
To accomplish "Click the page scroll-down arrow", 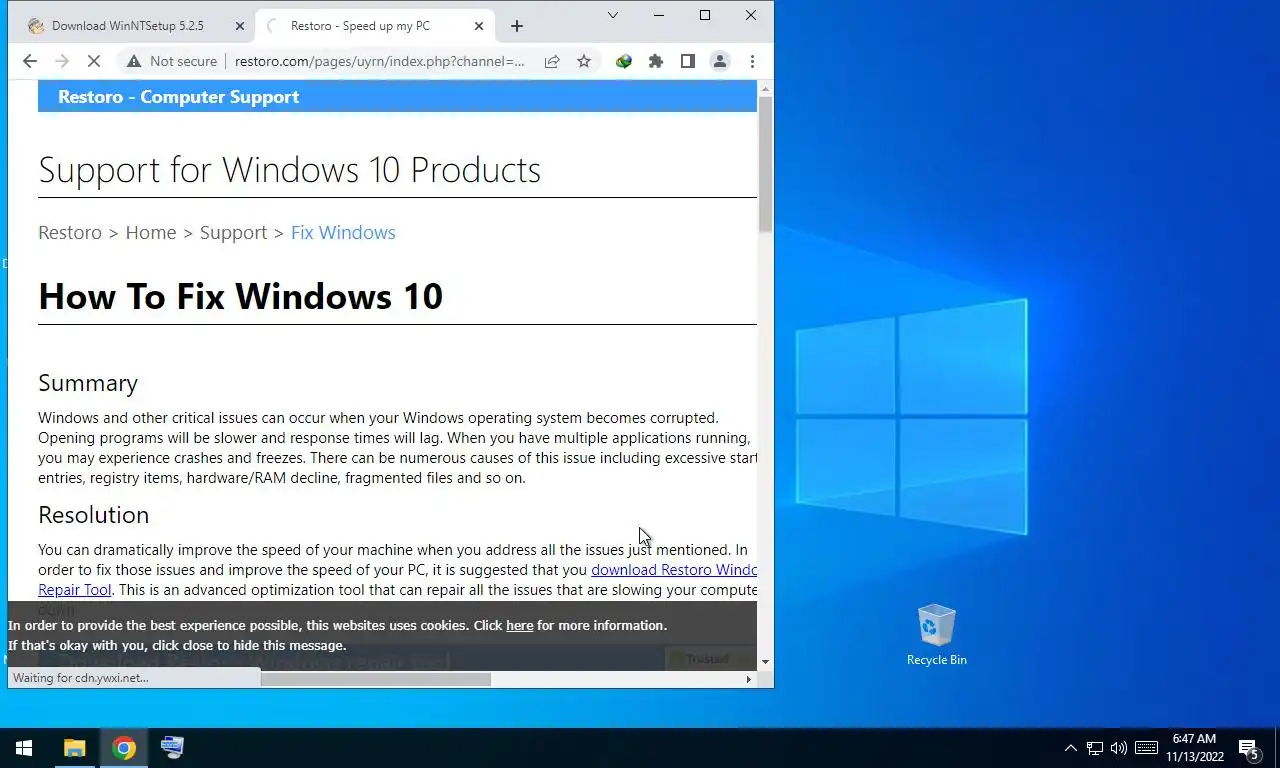I will coord(765,661).
